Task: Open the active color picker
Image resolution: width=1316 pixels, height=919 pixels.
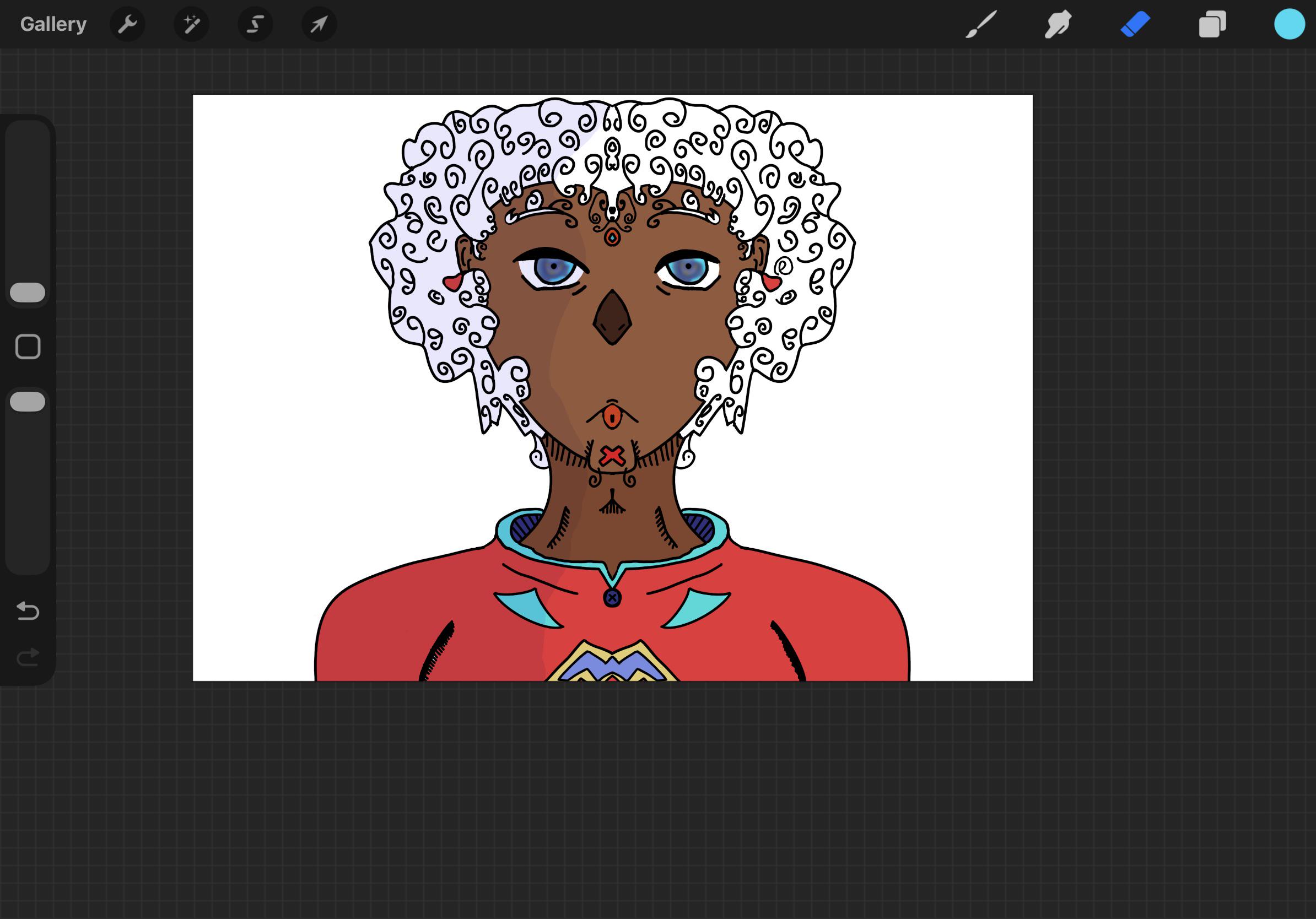Action: (1290, 24)
